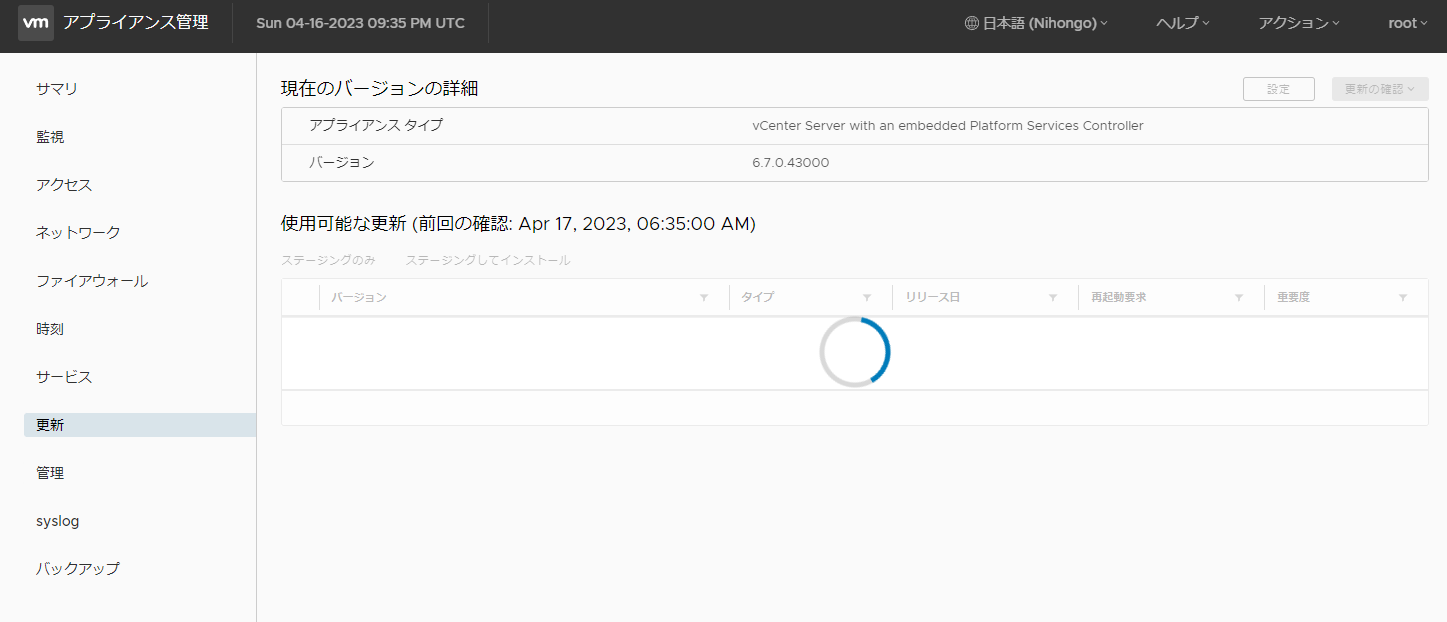Click the date and time in header
This screenshot has height=622, width=1447.
(361, 23)
